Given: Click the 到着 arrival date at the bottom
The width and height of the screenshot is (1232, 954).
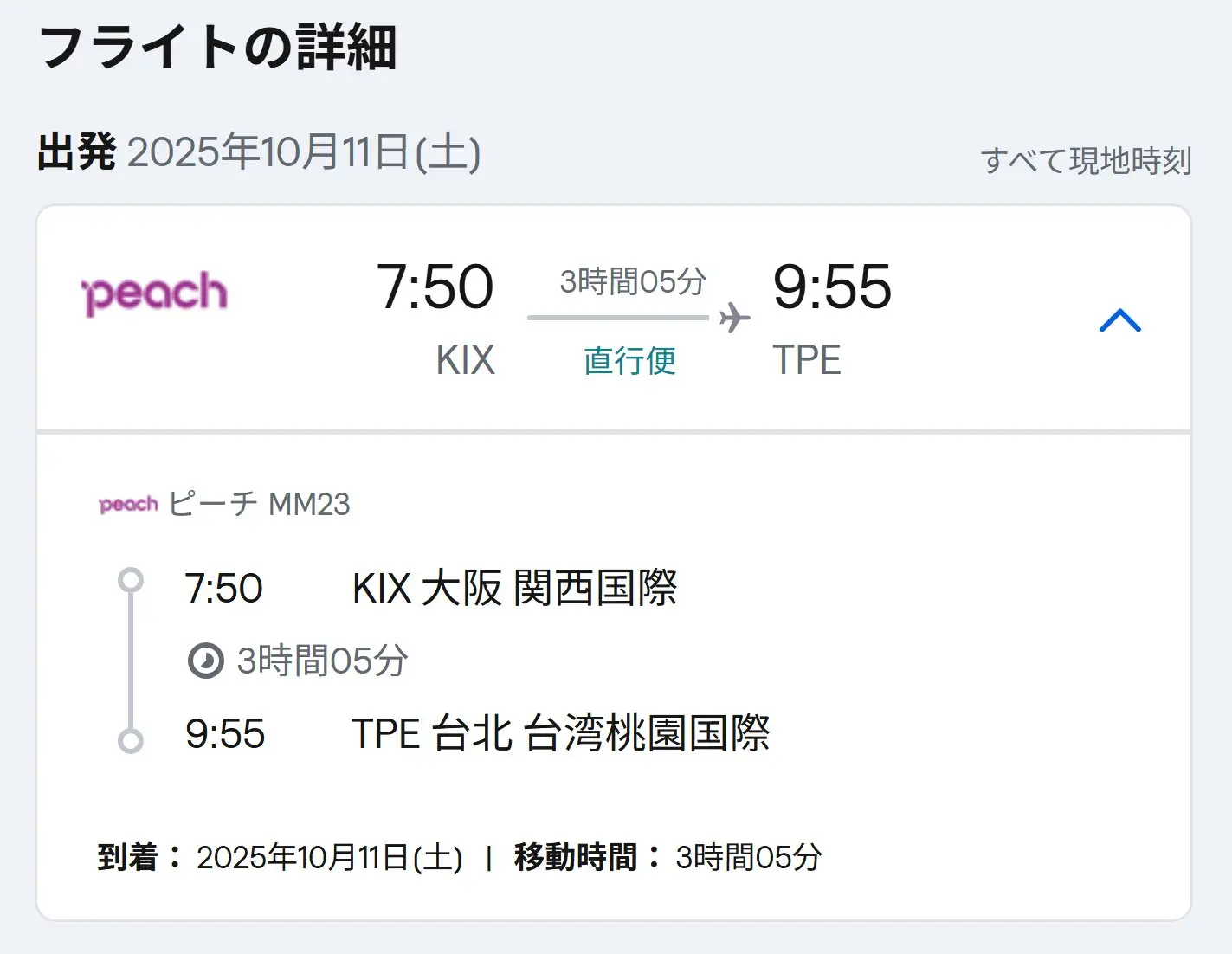Looking at the screenshot, I should (x=280, y=857).
